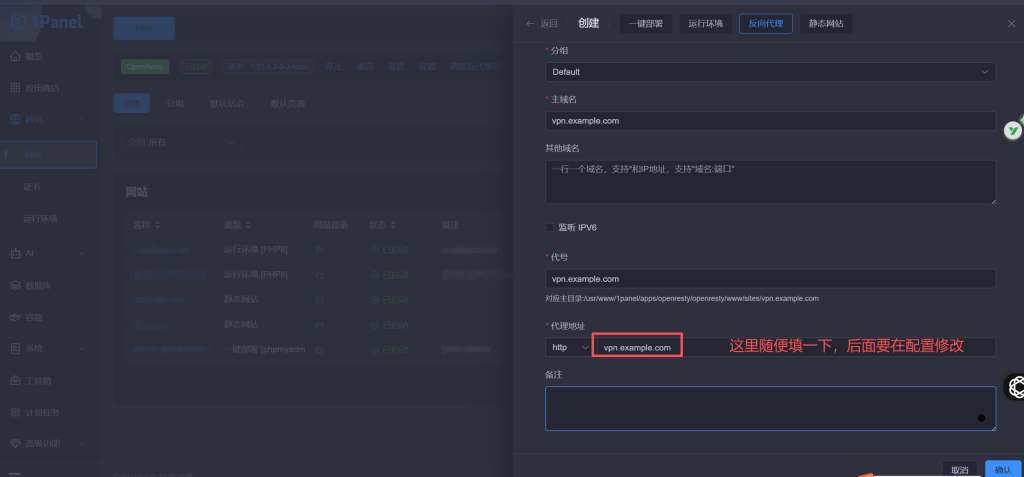Enable the 监听 IPV6 checkbox
This screenshot has width=1024, height=477.
550,227
